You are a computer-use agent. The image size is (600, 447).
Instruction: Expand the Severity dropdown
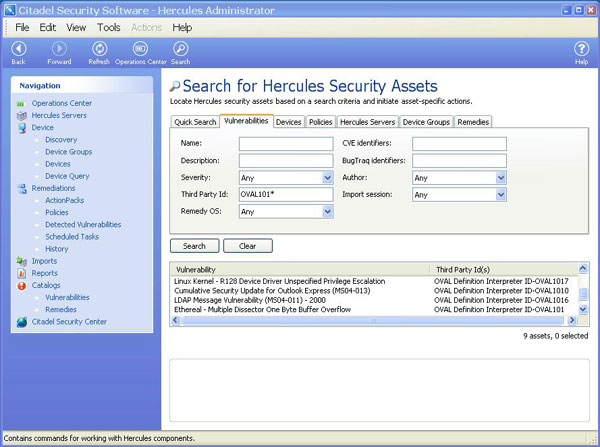click(x=327, y=178)
